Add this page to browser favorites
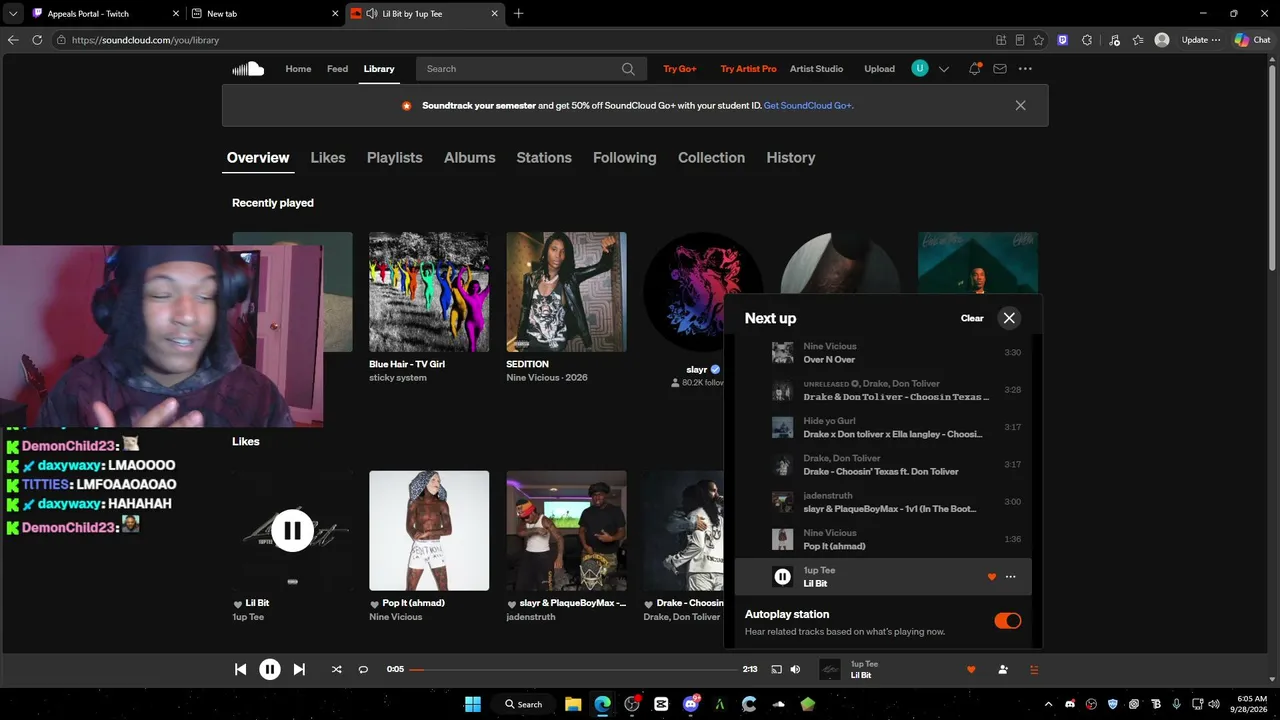1280x720 pixels. coord(1039,40)
